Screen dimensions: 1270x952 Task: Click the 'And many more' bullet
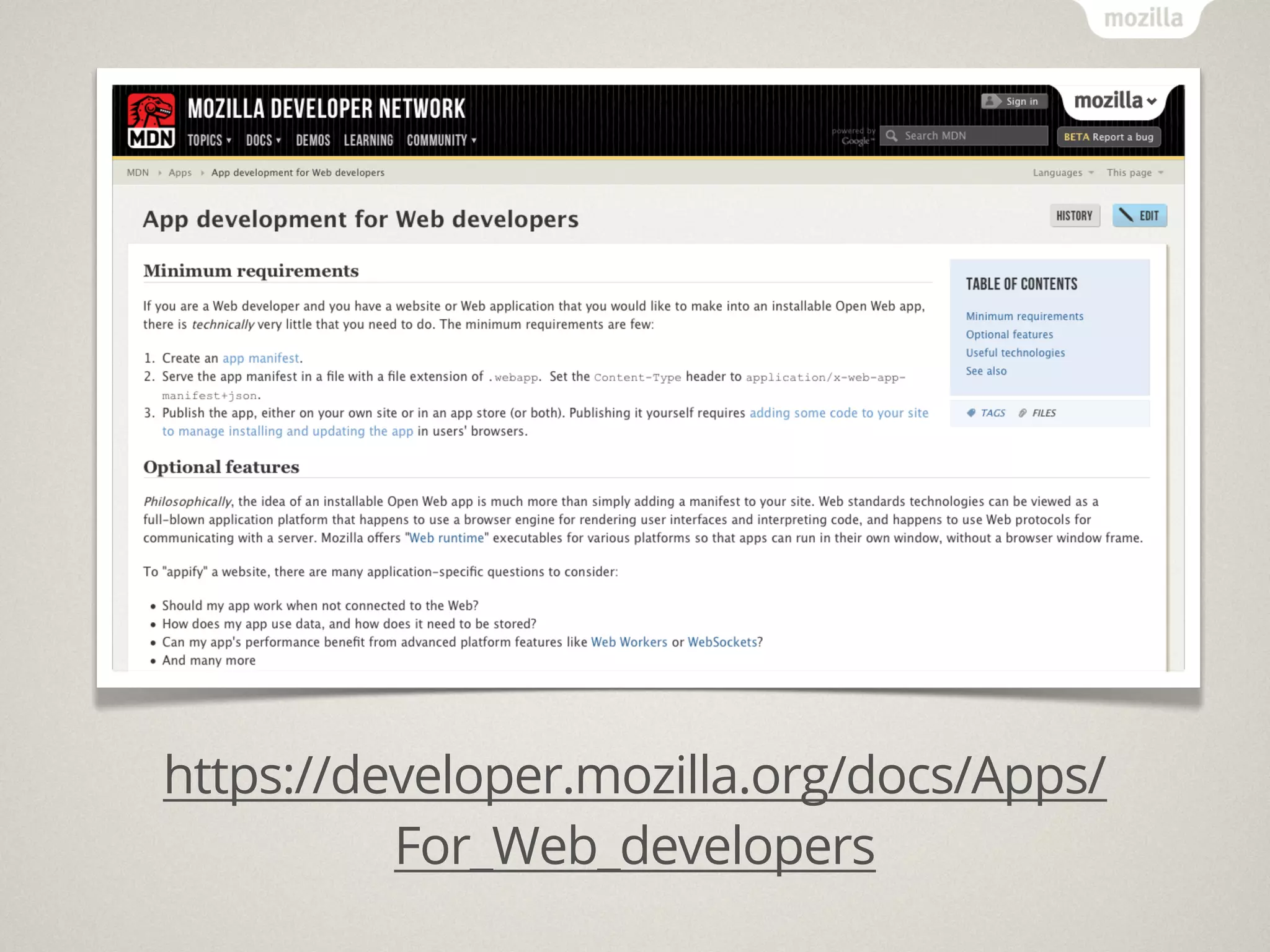click(209, 660)
